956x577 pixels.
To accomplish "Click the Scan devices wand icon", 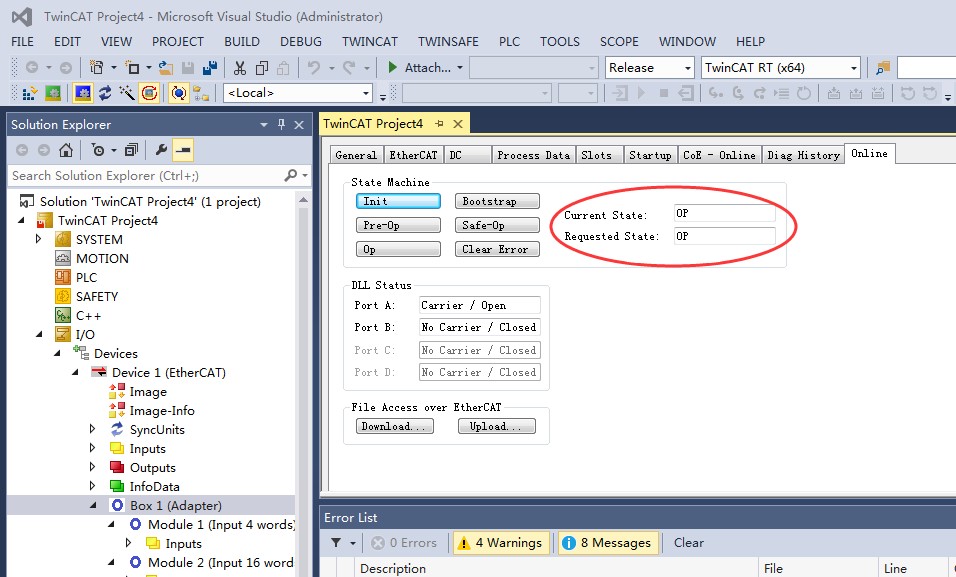I will (127, 93).
